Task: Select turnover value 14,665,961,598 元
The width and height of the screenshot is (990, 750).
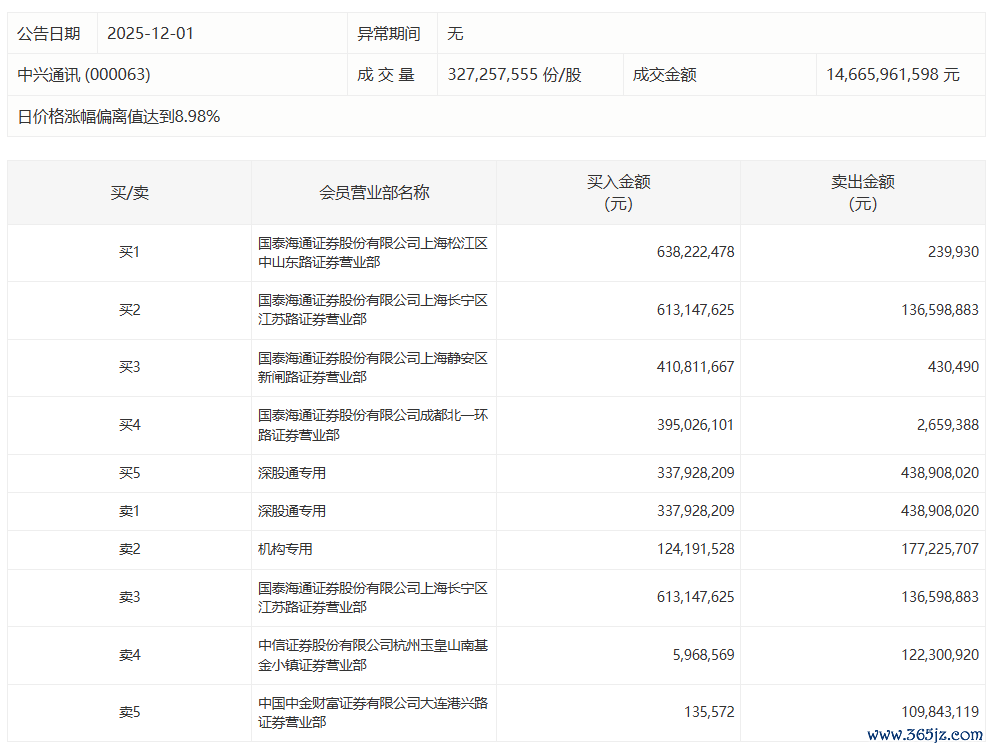Action: (893, 74)
